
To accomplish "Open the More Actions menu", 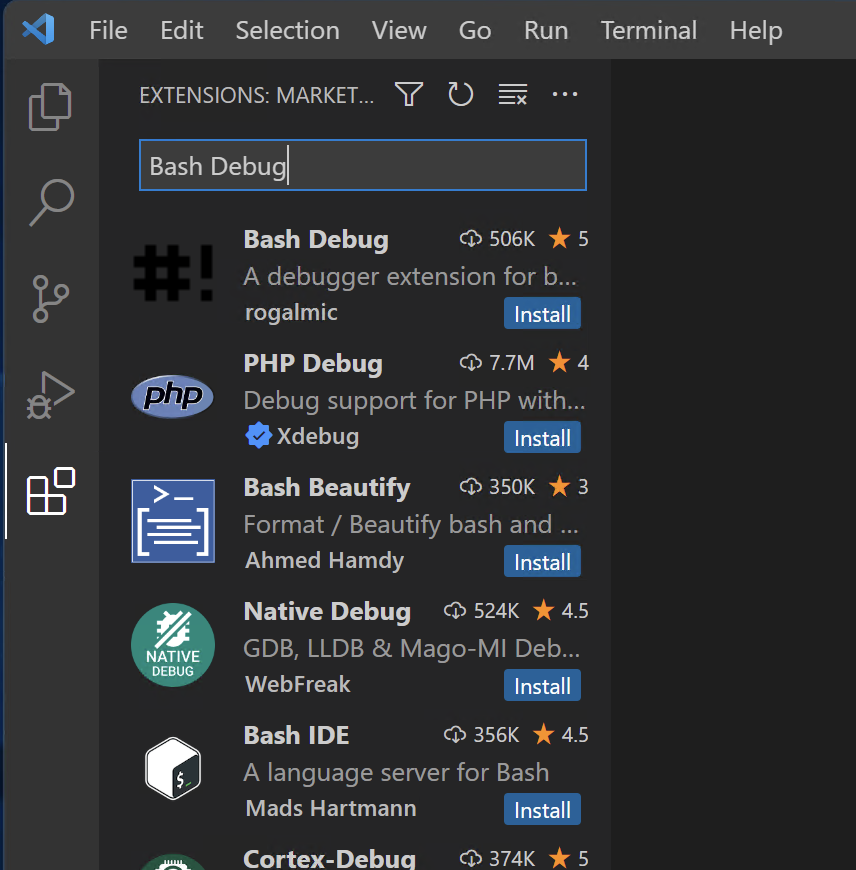I will coord(565,94).
